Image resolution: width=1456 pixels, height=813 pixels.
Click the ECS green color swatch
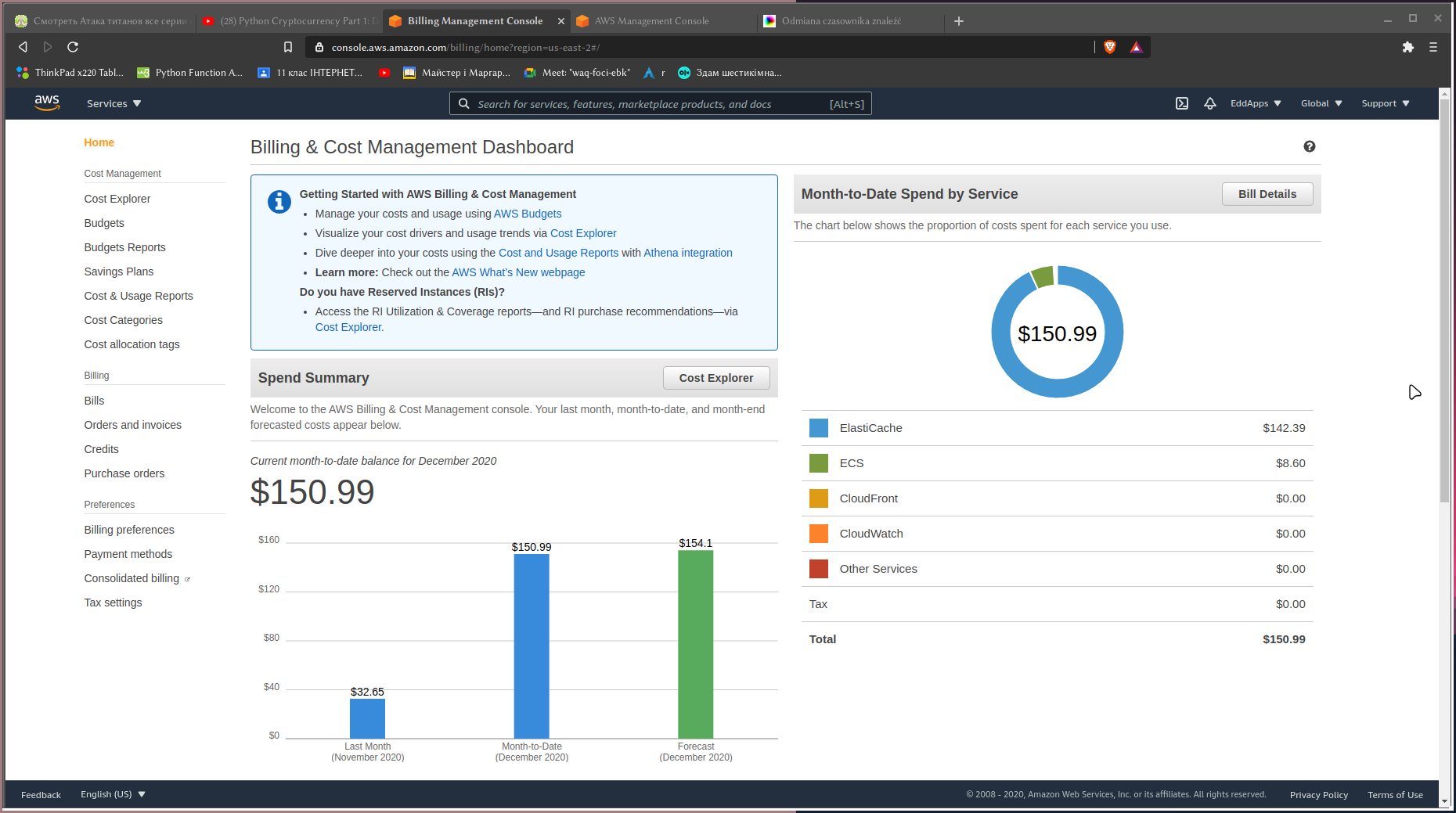pyautogui.click(x=819, y=463)
